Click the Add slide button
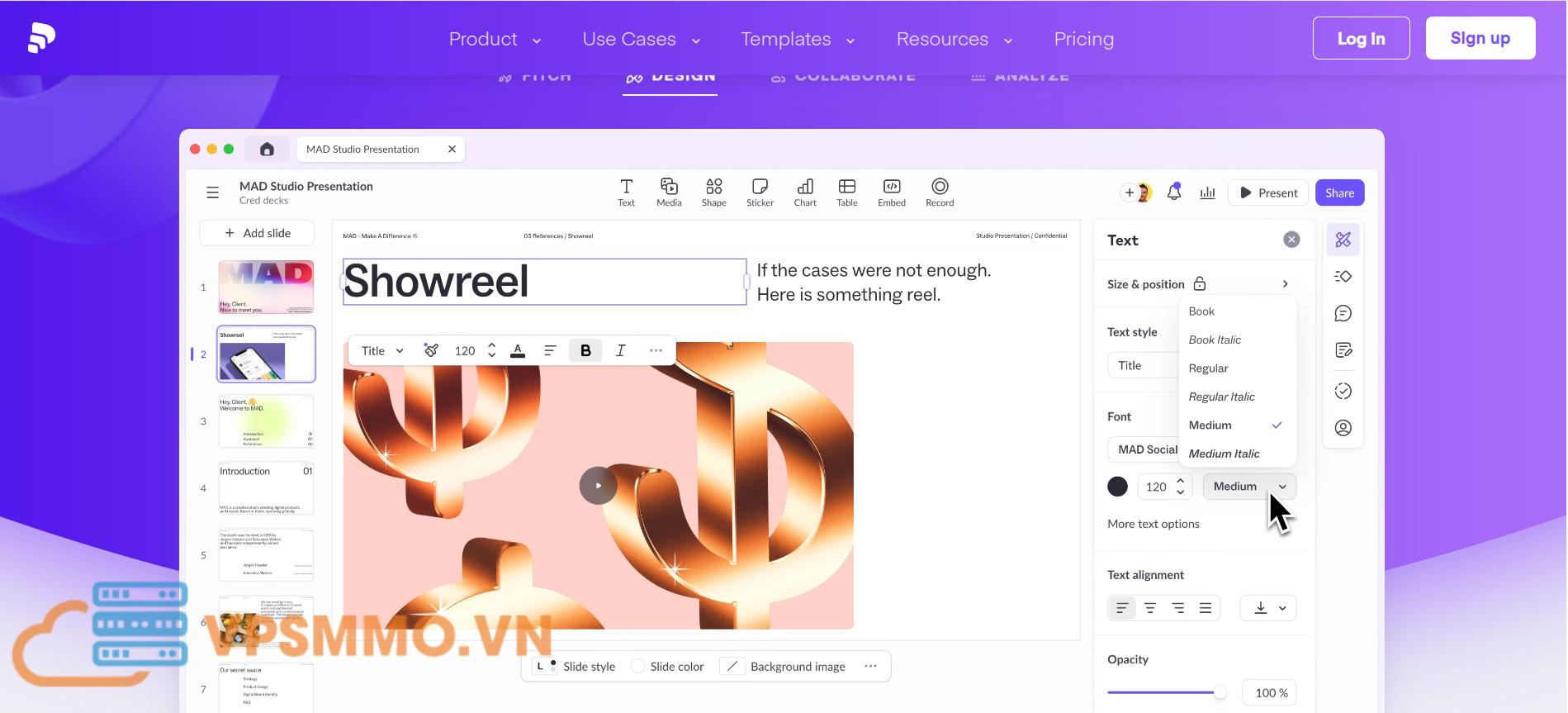Screen dimensions: 1568x713 click(x=257, y=233)
